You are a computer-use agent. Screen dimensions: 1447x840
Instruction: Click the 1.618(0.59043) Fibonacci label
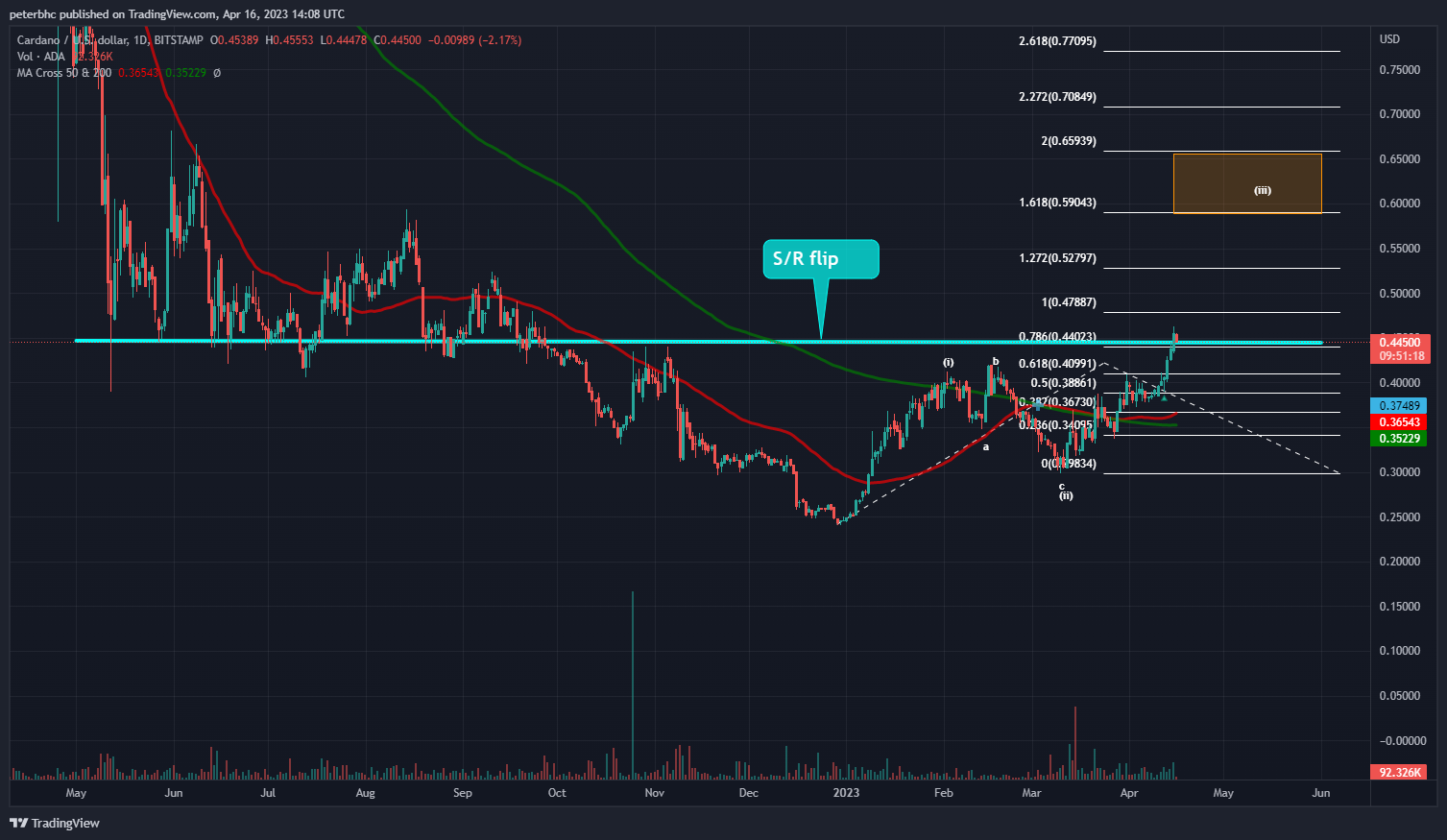point(1057,203)
